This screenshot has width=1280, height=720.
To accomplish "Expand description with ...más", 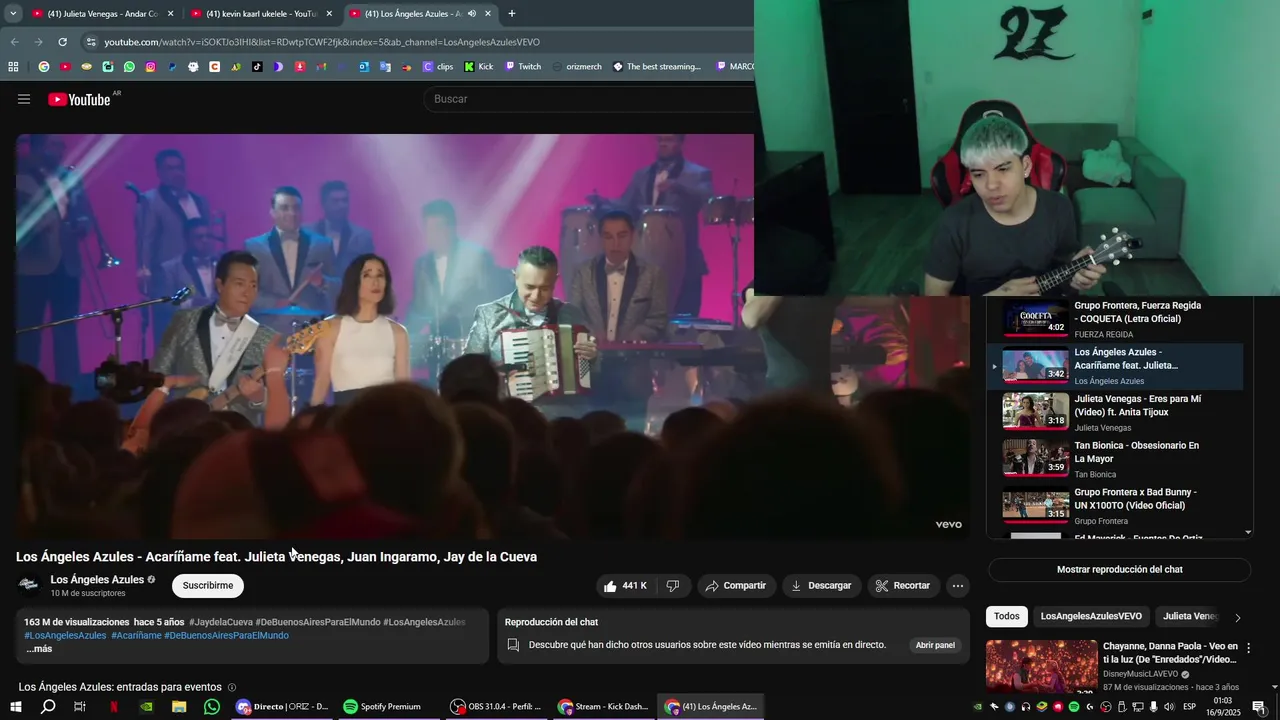I will pos(39,649).
